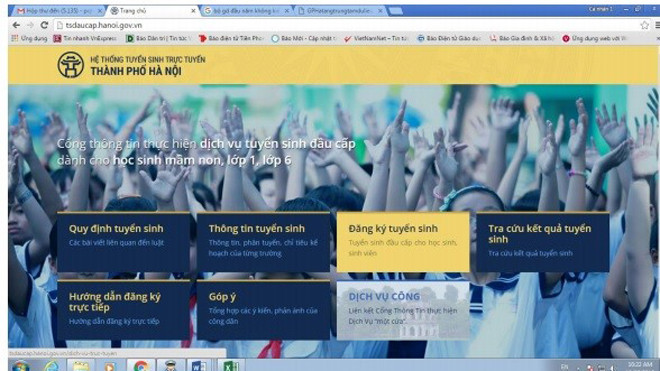Switch to Chrome on the taskbar
660x371 pixels.
pos(141,366)
